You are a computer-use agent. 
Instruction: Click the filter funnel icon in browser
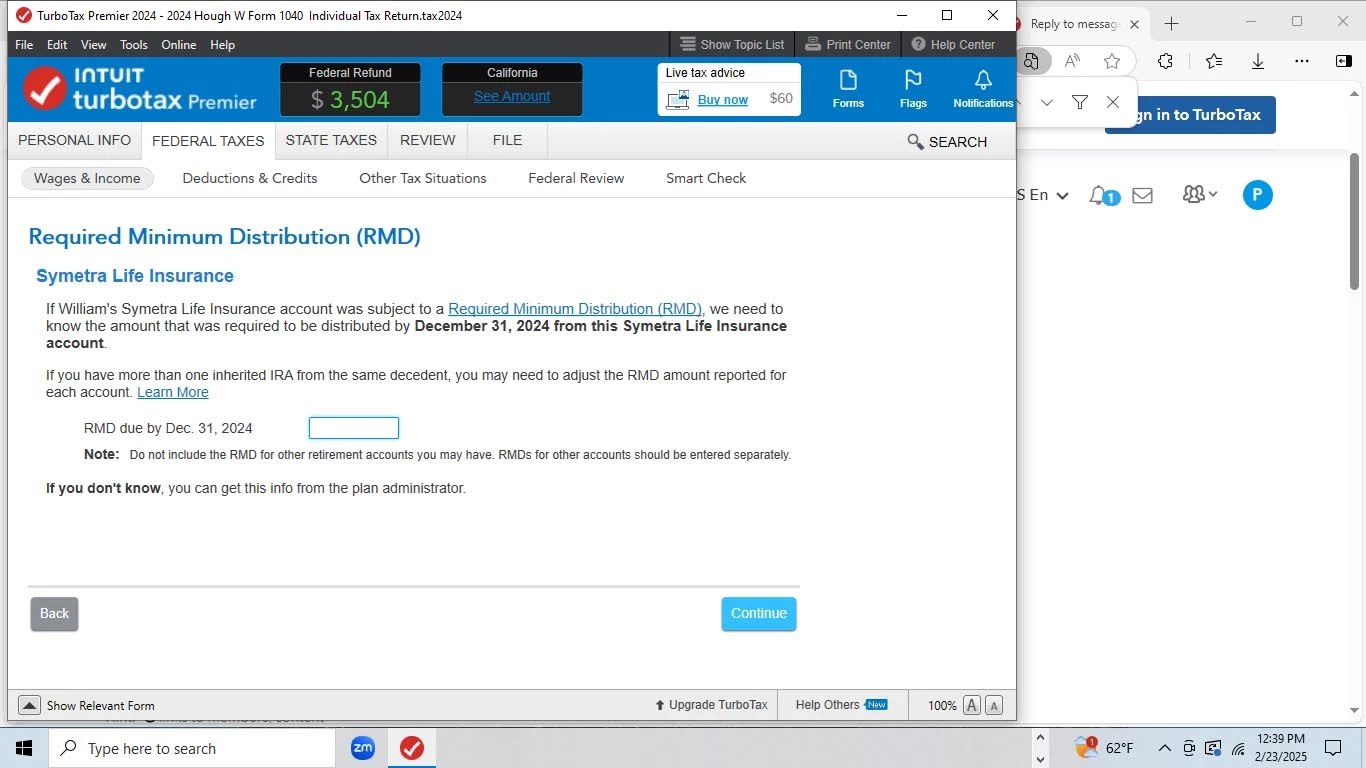[x=1080, y=102]
